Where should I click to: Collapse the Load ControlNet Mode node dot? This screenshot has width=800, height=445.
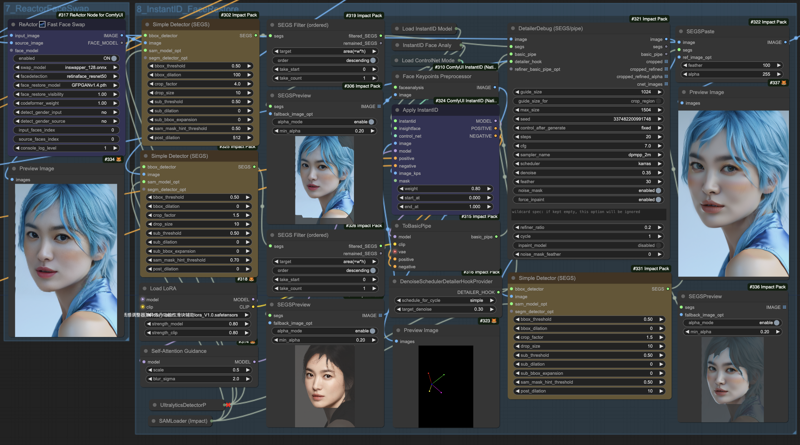point(397,60)
